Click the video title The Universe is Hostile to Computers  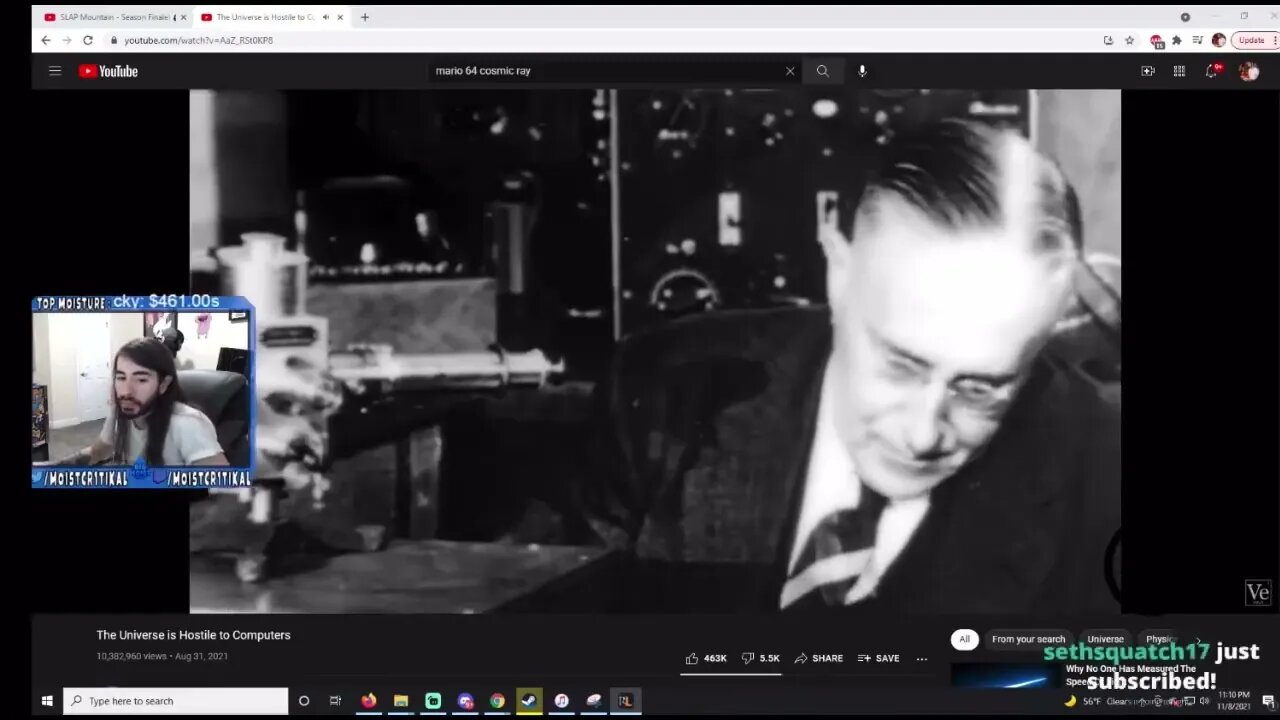[x=193, y=635]
